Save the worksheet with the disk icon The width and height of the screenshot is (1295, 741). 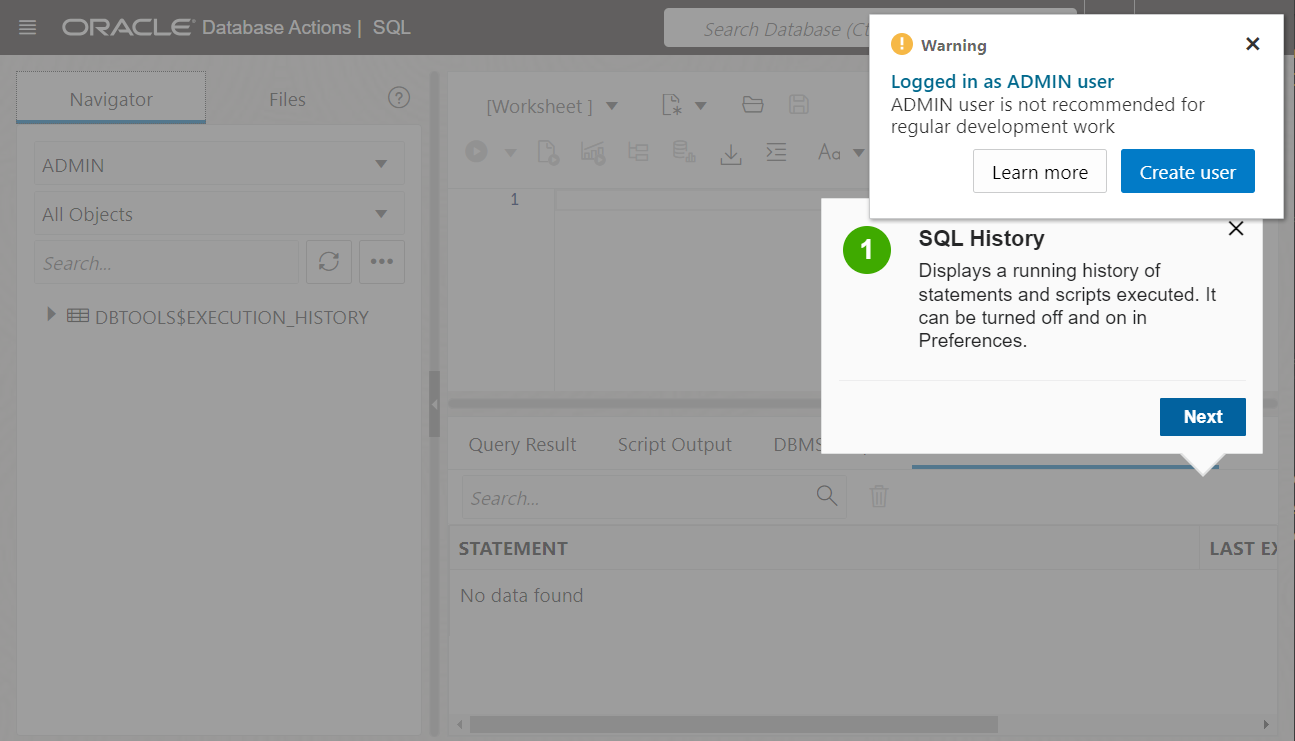[x=799, y=105]
